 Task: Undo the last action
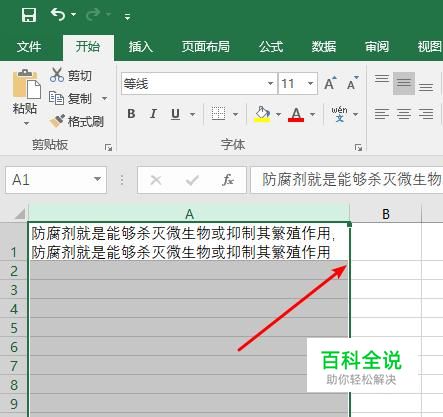pos(58,14)
